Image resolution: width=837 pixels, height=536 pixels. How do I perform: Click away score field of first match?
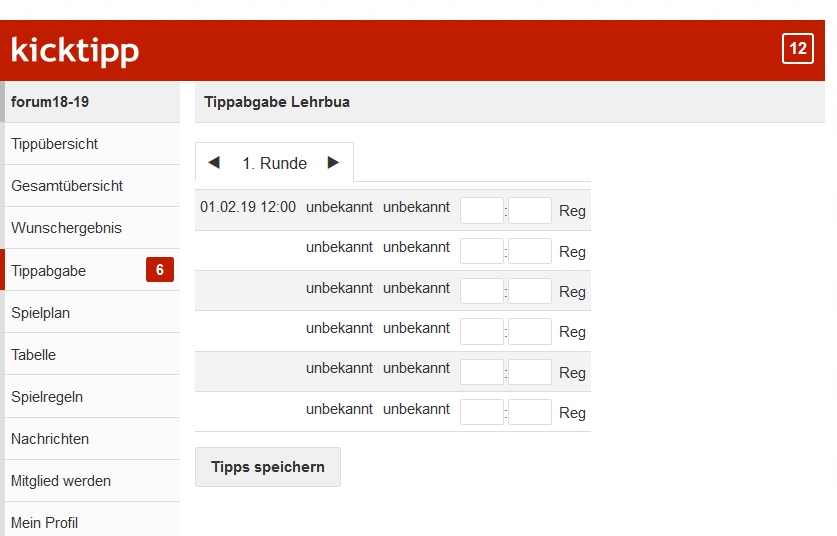click(530, 210)
